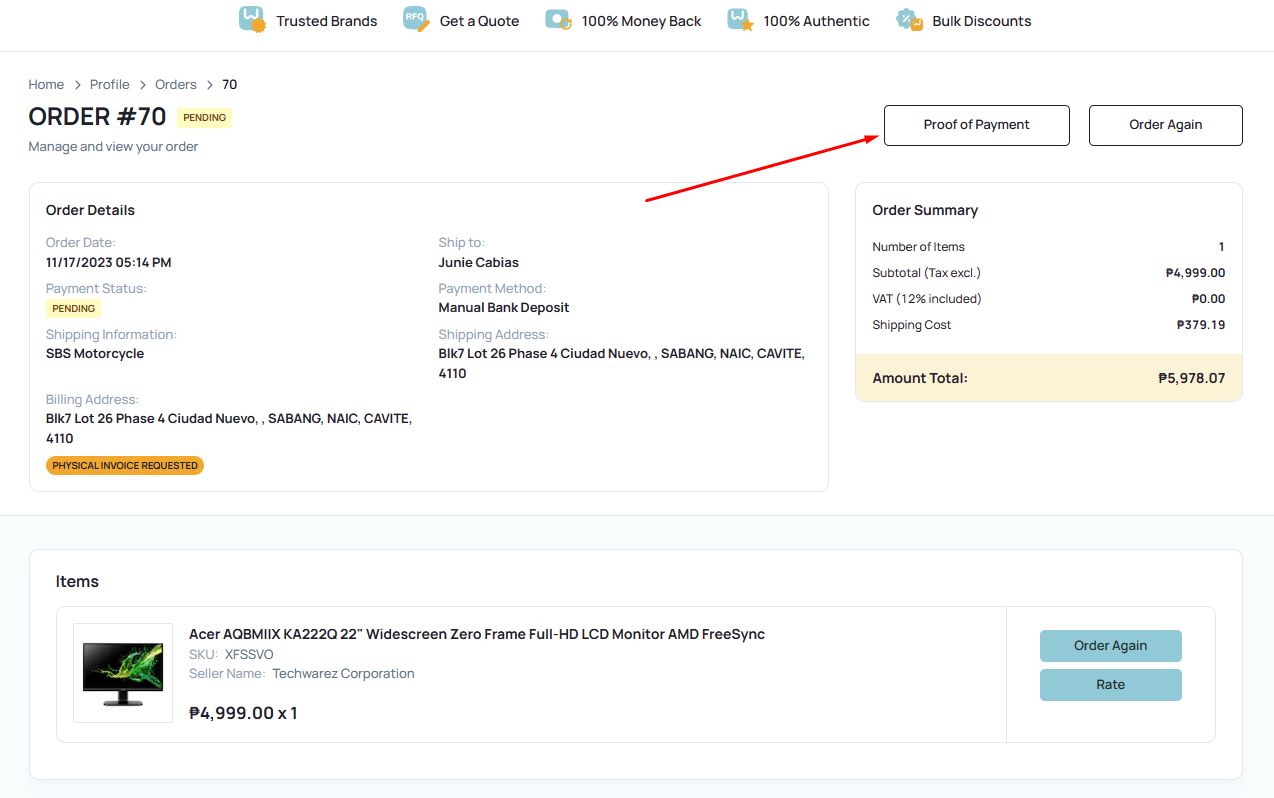Click the current breadcrumb number 70
Image resolution: width=1274 pixels, height=798 pixels.
(230, 85)
